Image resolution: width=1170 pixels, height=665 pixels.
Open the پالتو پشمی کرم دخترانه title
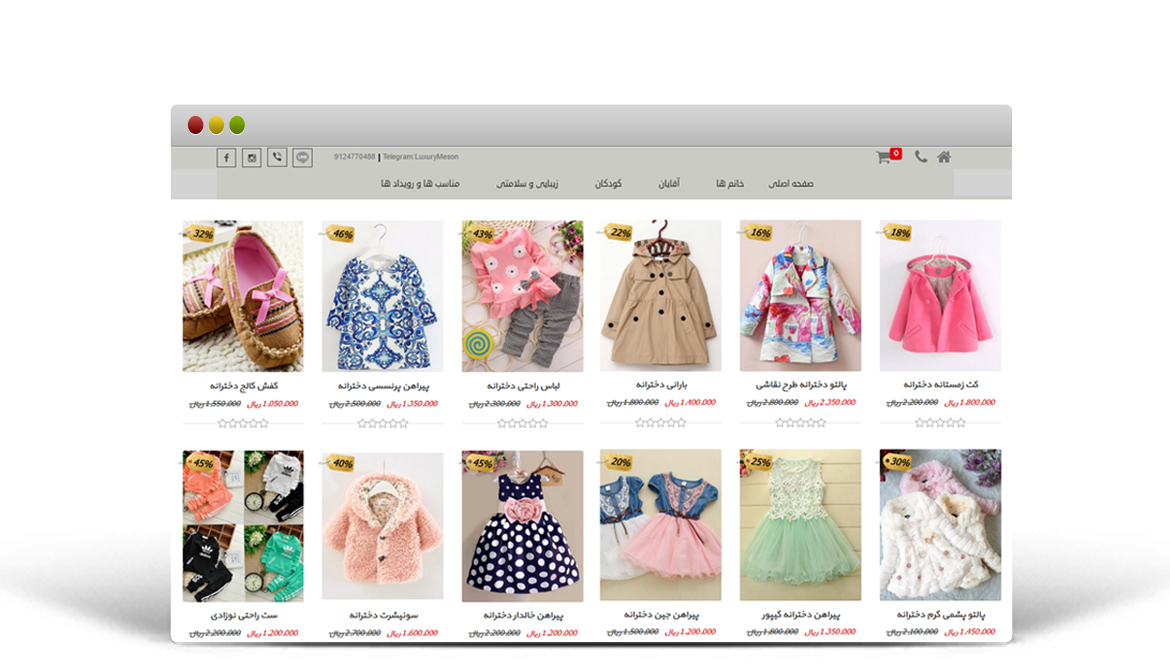coord(940,615)
